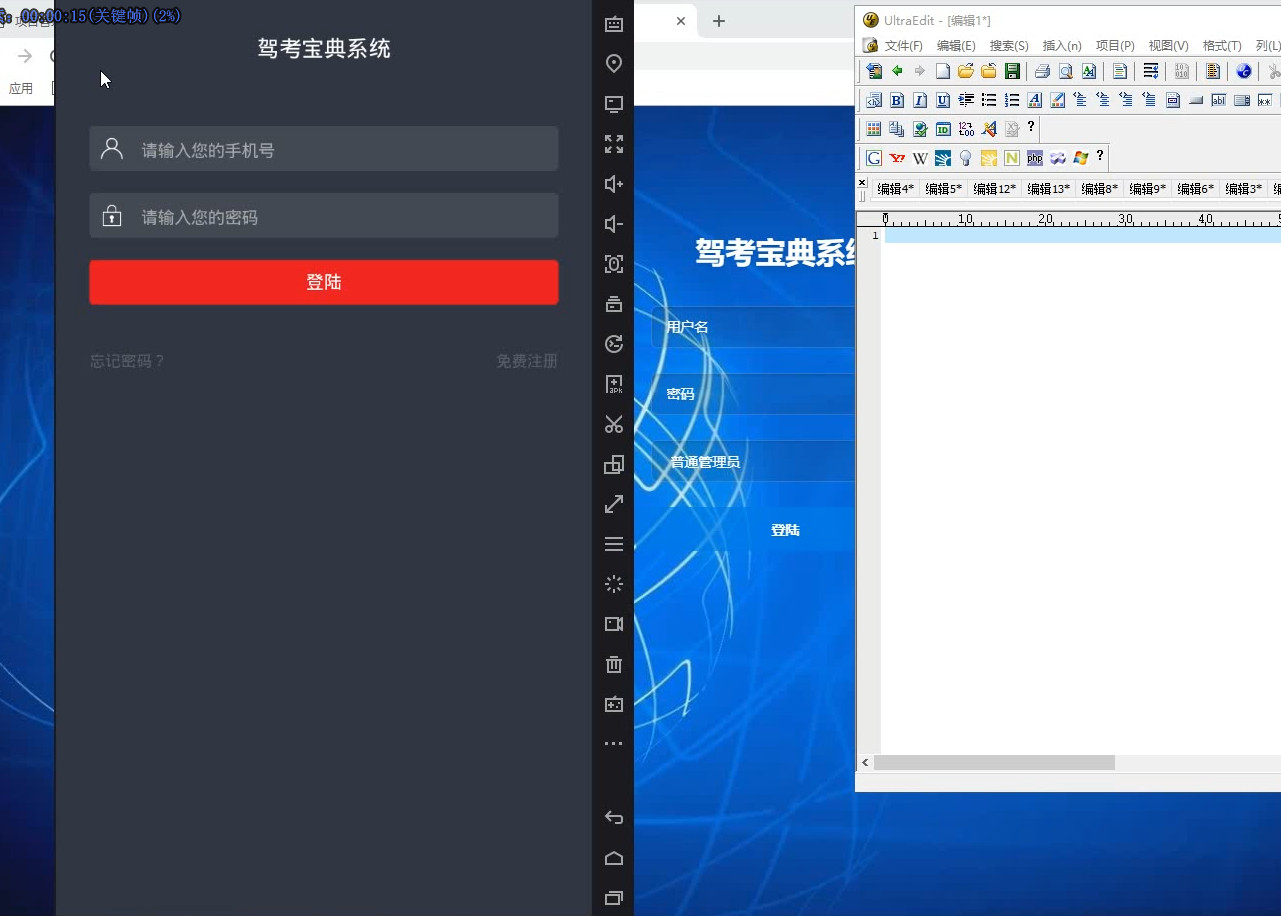This screenshot has height=916, width=1281.
Task: Click the app password input field
Action: point(324,216)
